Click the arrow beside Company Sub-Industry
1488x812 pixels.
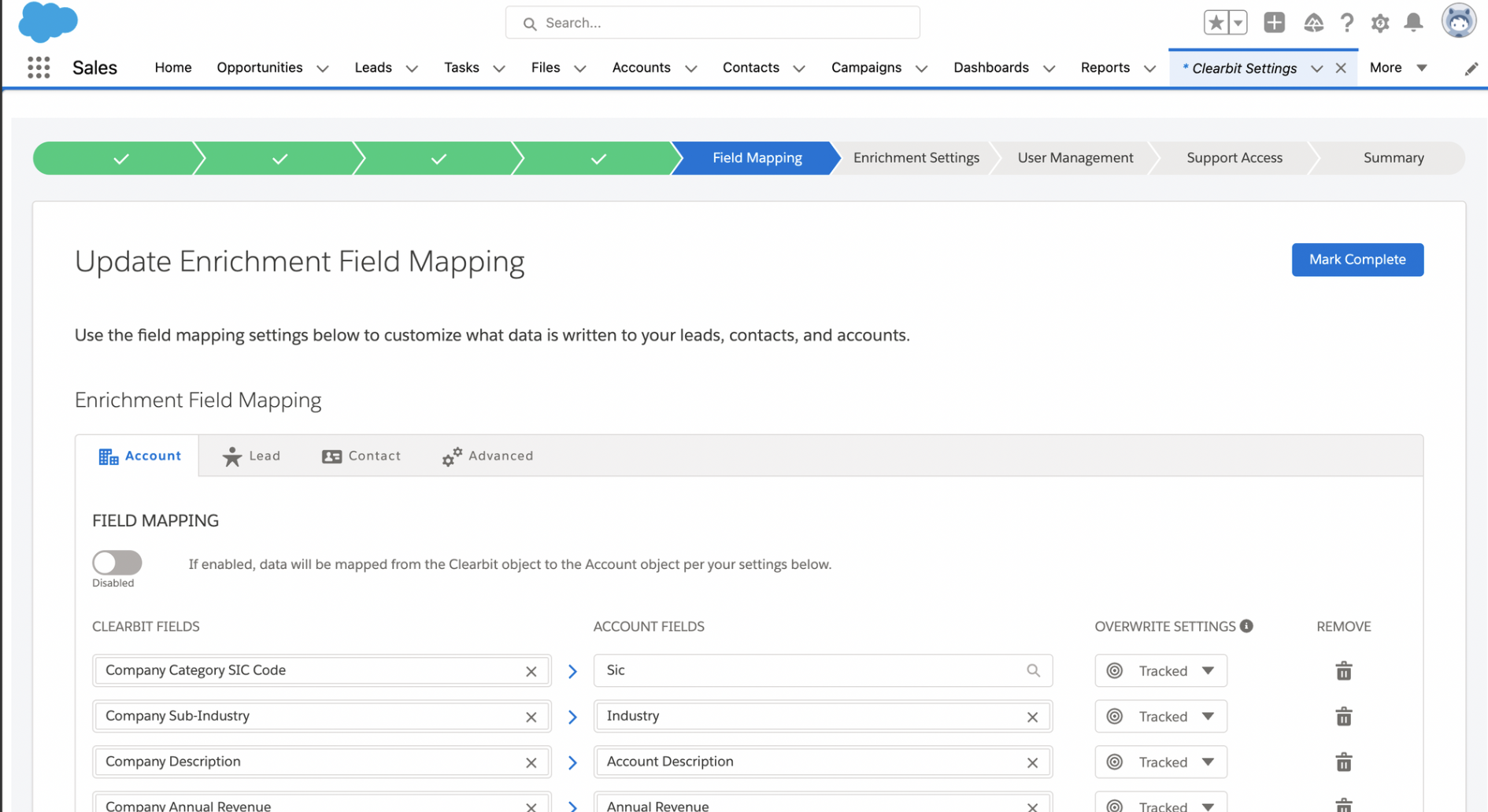tap(572, 717)
